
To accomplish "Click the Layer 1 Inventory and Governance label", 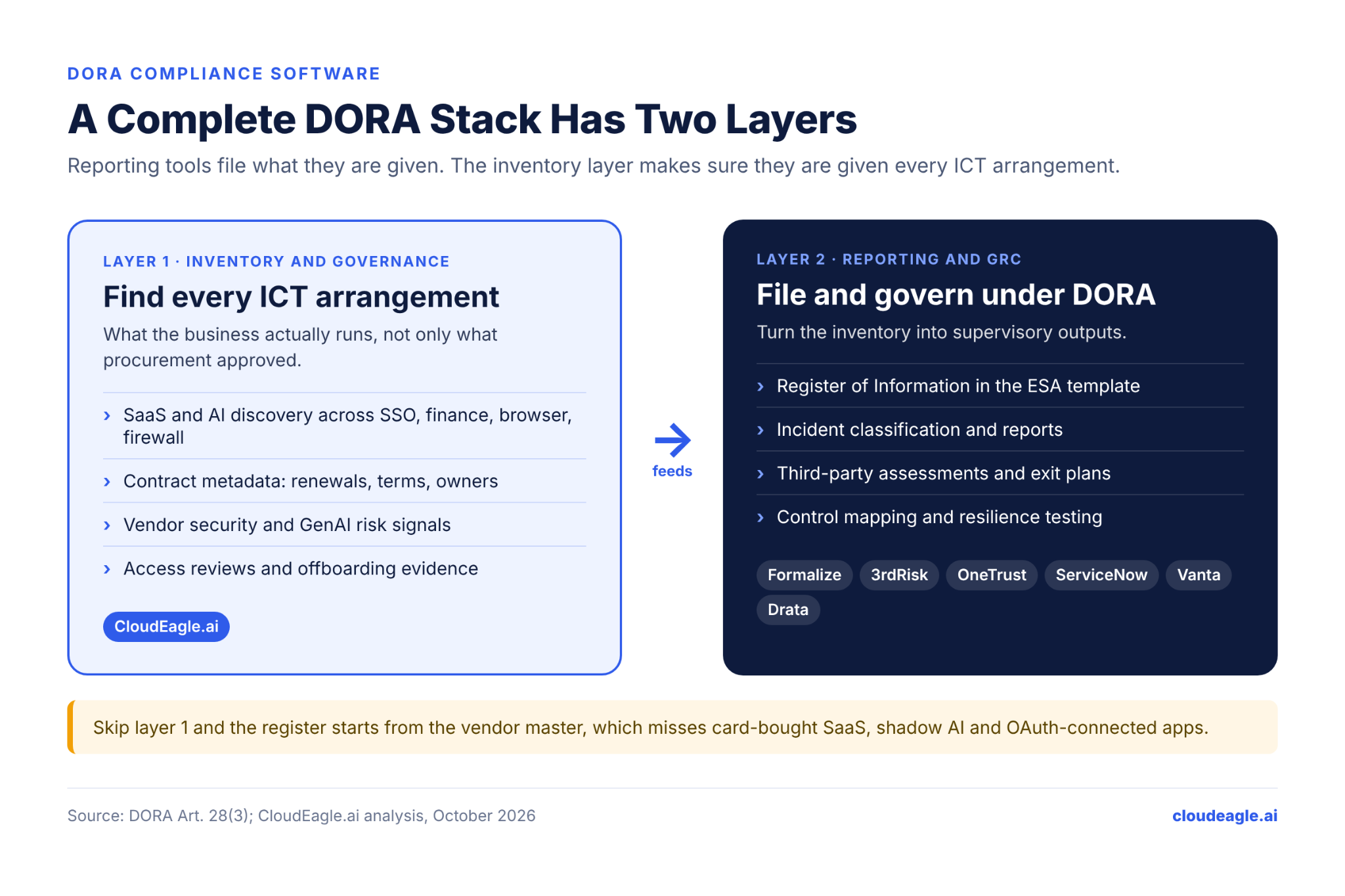I will point(276,261).
